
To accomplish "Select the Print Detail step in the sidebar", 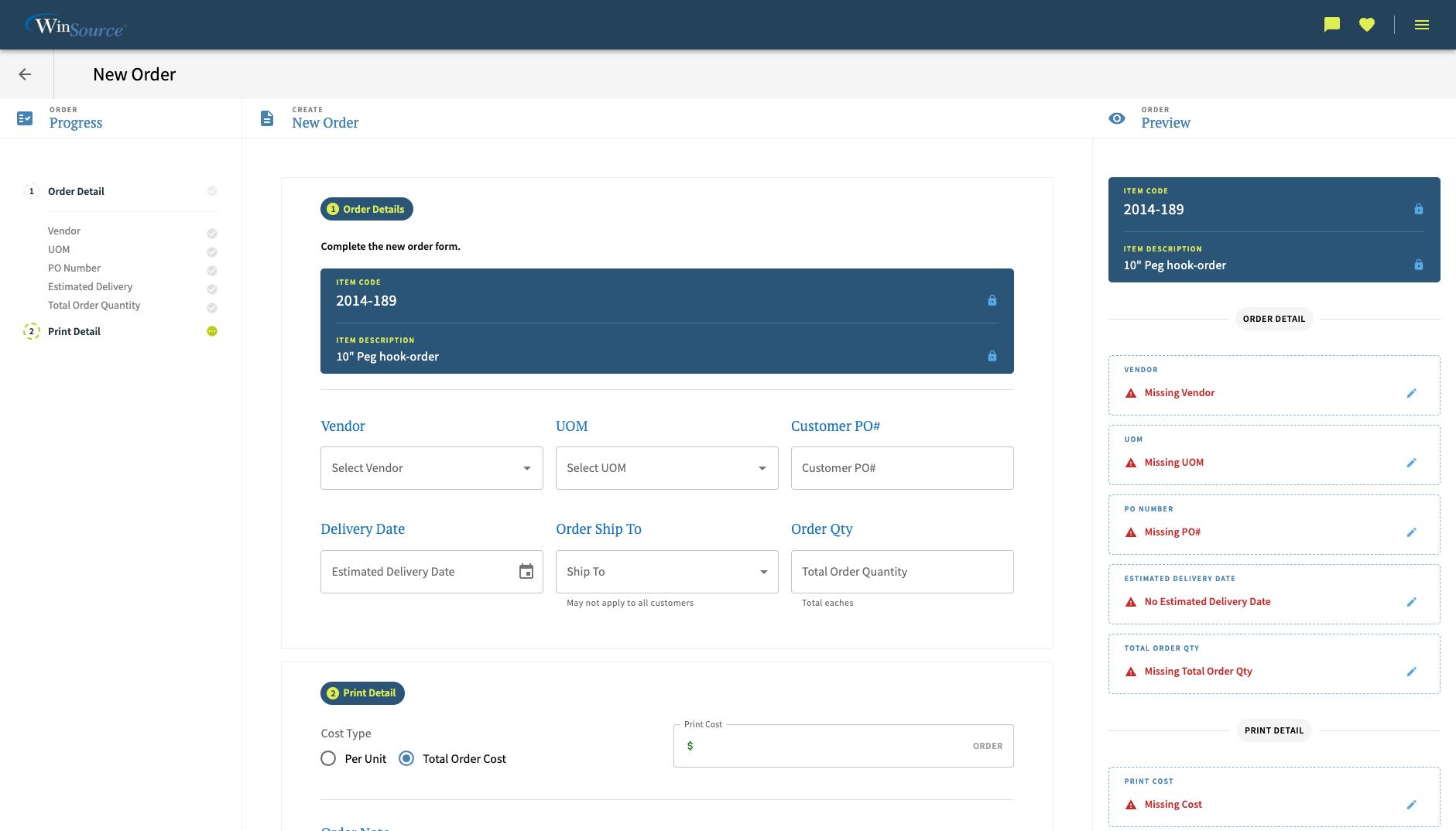I will [x=74, y=331].
